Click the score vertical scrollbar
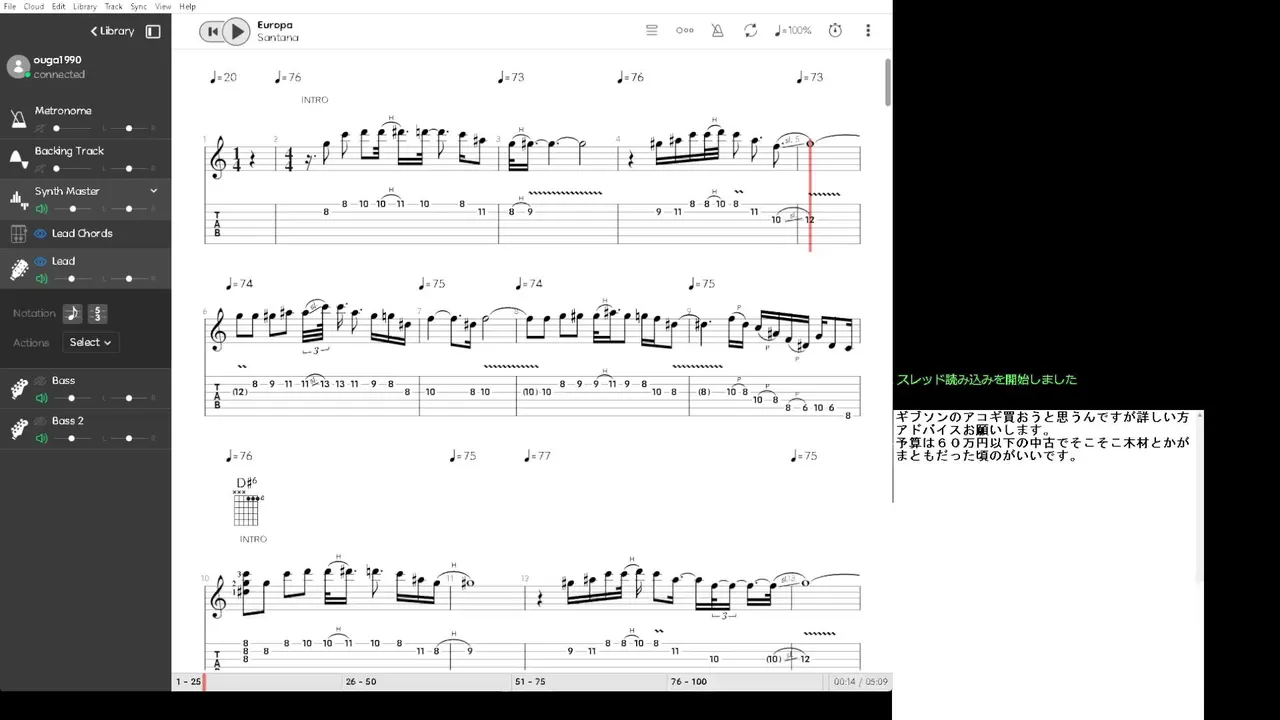 click(x=888, y=82)
